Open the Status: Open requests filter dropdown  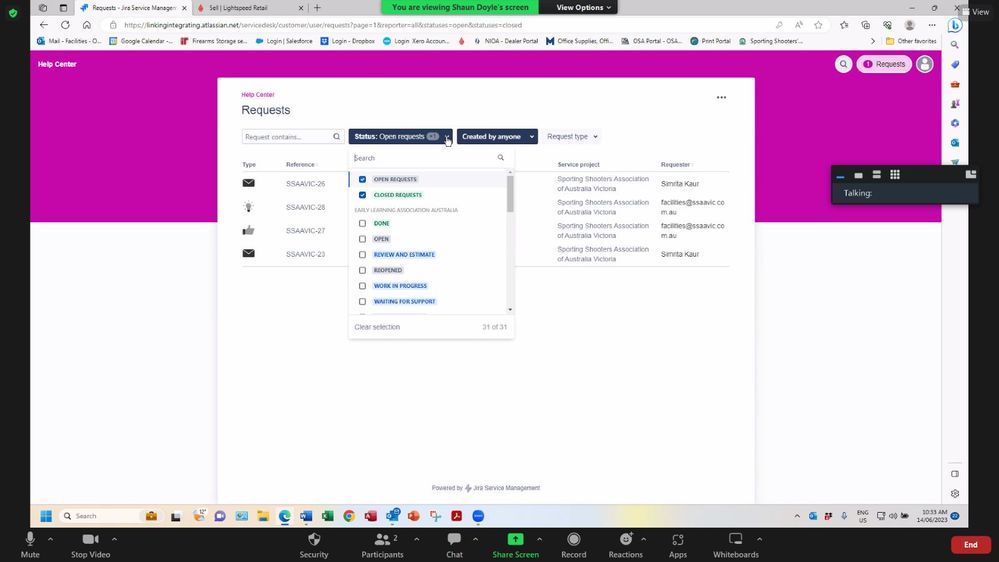400,136
